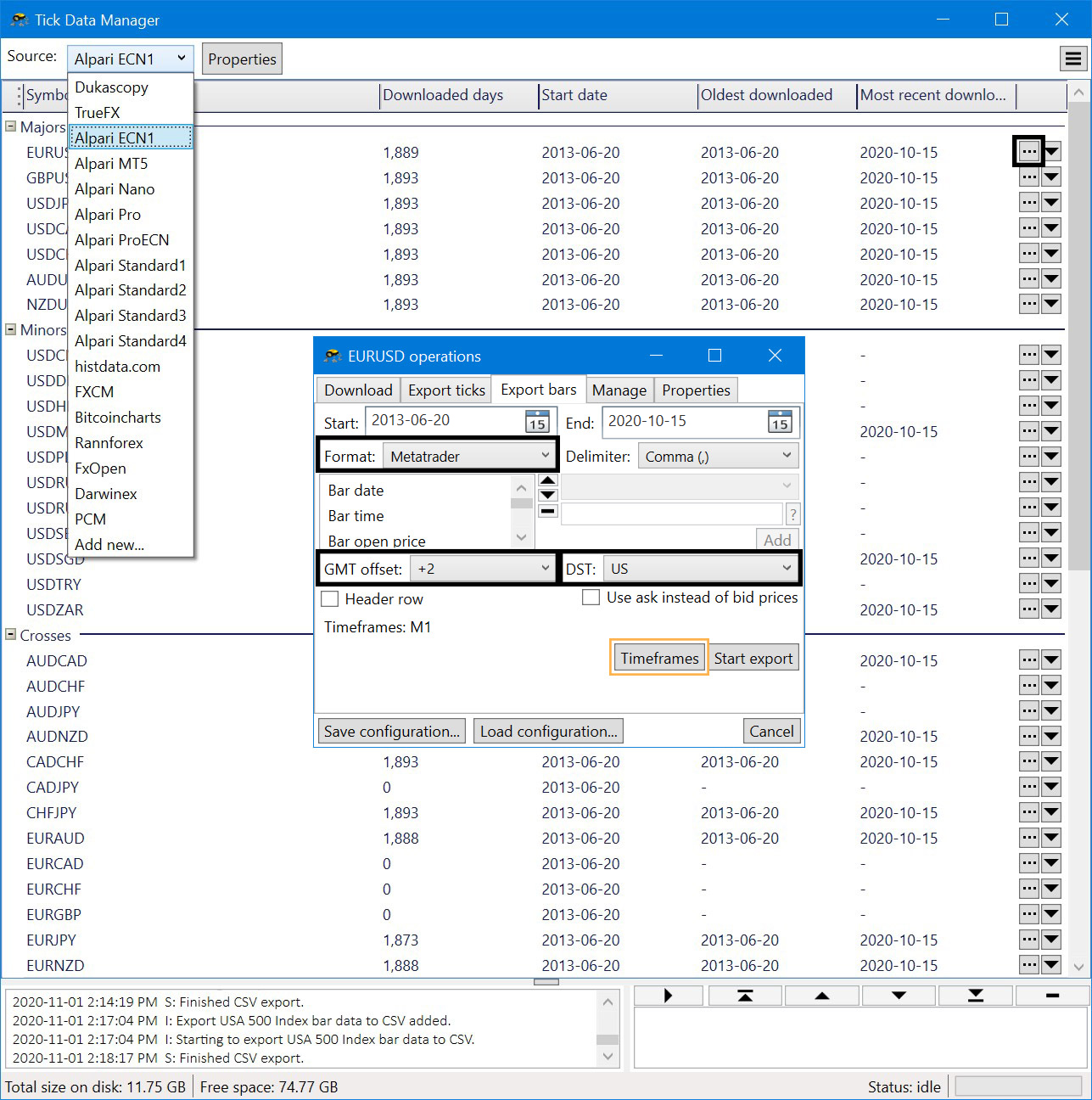Click Save configuration...

(x=392, y=732)
